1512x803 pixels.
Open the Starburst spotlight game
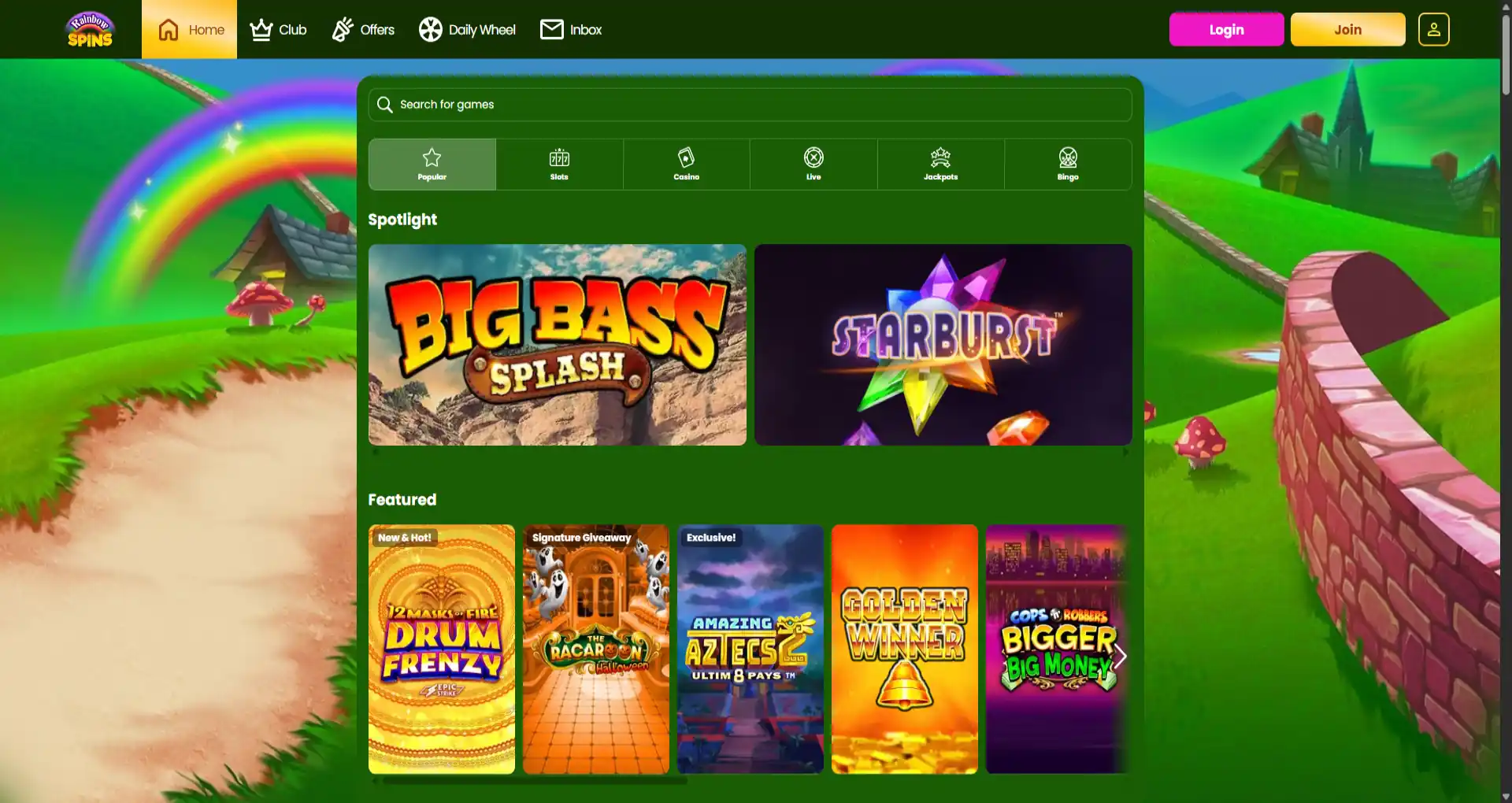pos(943,343)
